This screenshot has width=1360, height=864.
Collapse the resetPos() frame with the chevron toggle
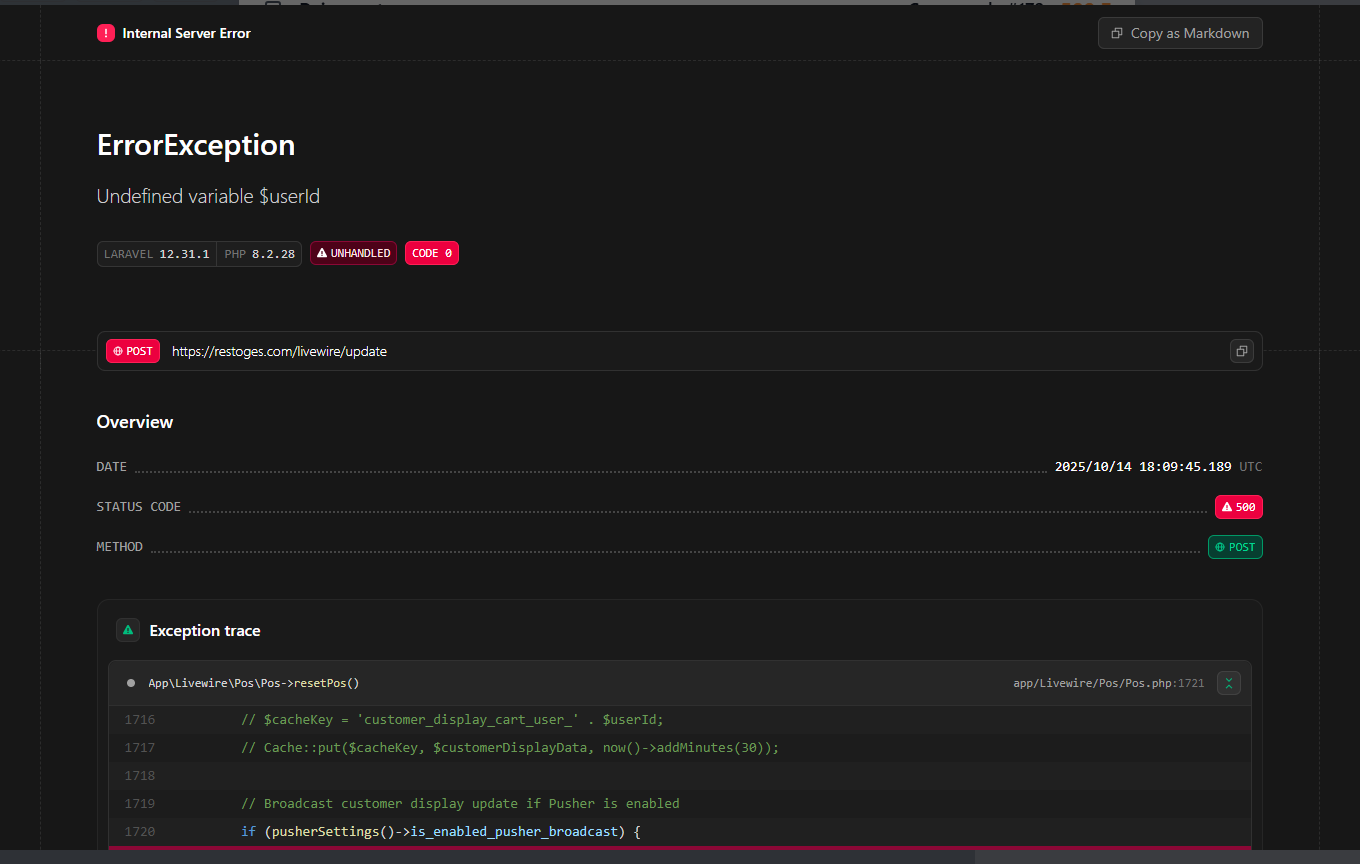pyautogui.click(x=1229, y=683)
